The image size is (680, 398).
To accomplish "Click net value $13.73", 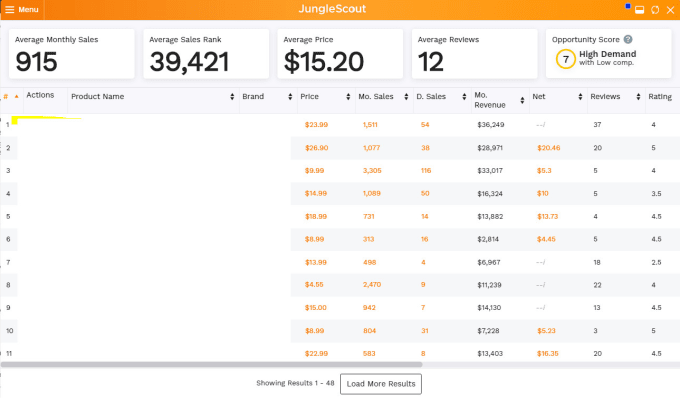I will click(547, 216).
